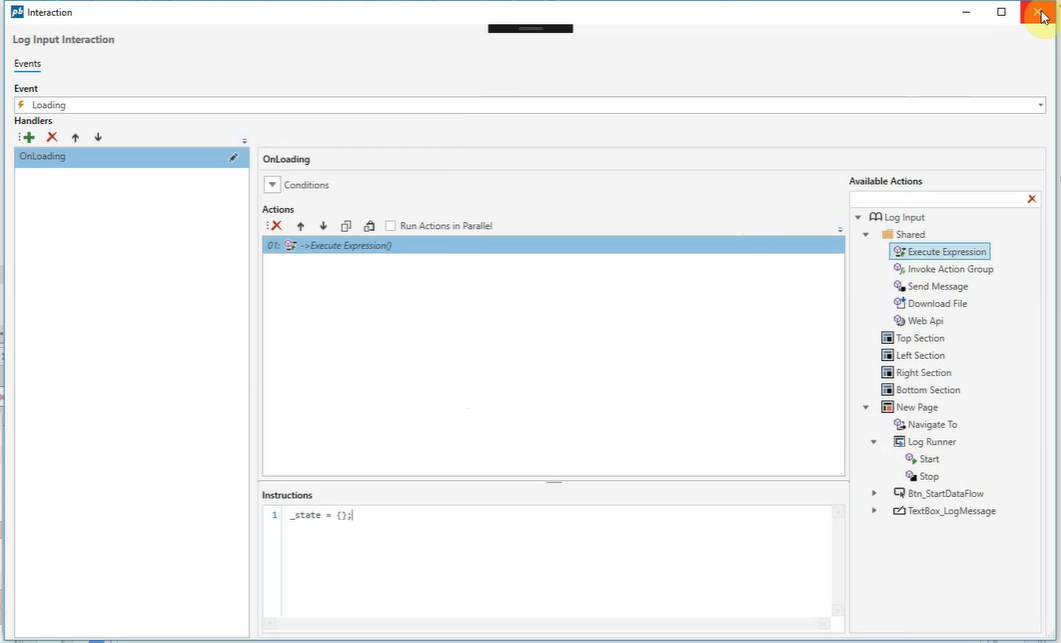The image size is (1061, 643).
Task: Expand the Btn_StartDataFlow tree node
Action: coord(874,493)
